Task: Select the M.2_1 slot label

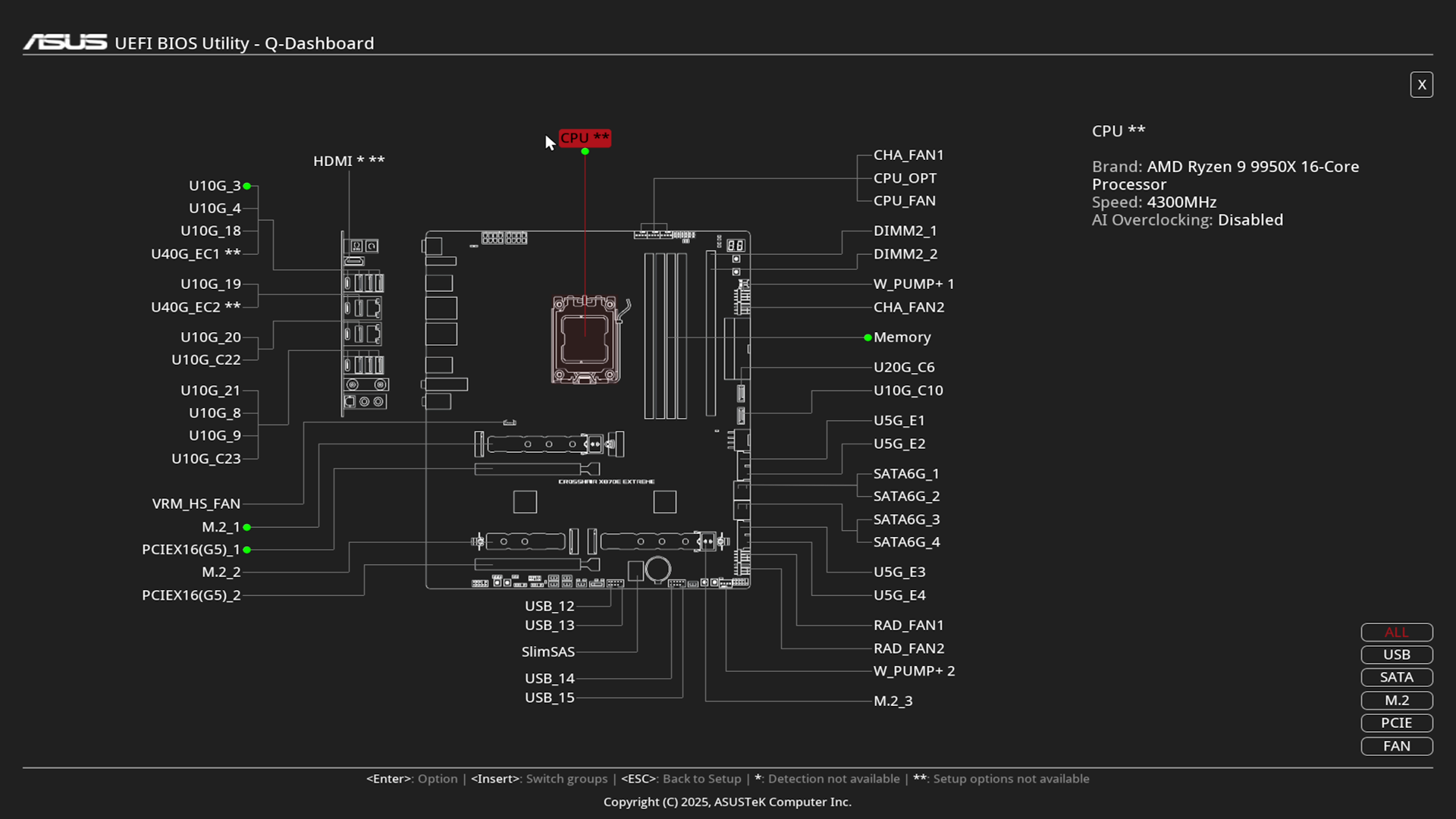Action: [x=221, y=527]
